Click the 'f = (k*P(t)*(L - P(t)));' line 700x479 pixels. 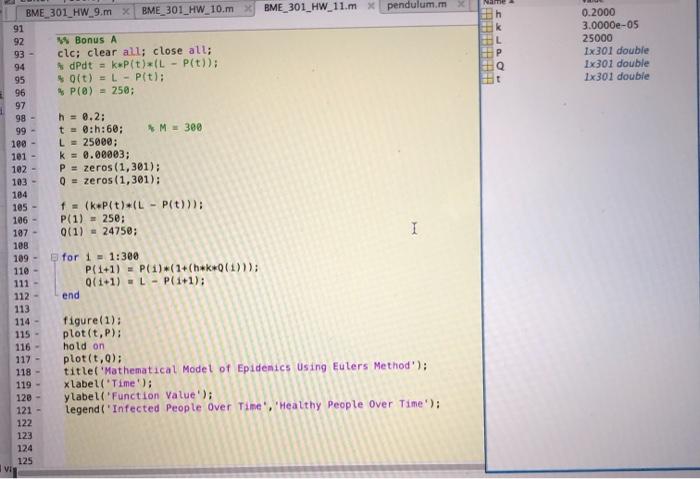pyautogui.click(x=132, y=205)
